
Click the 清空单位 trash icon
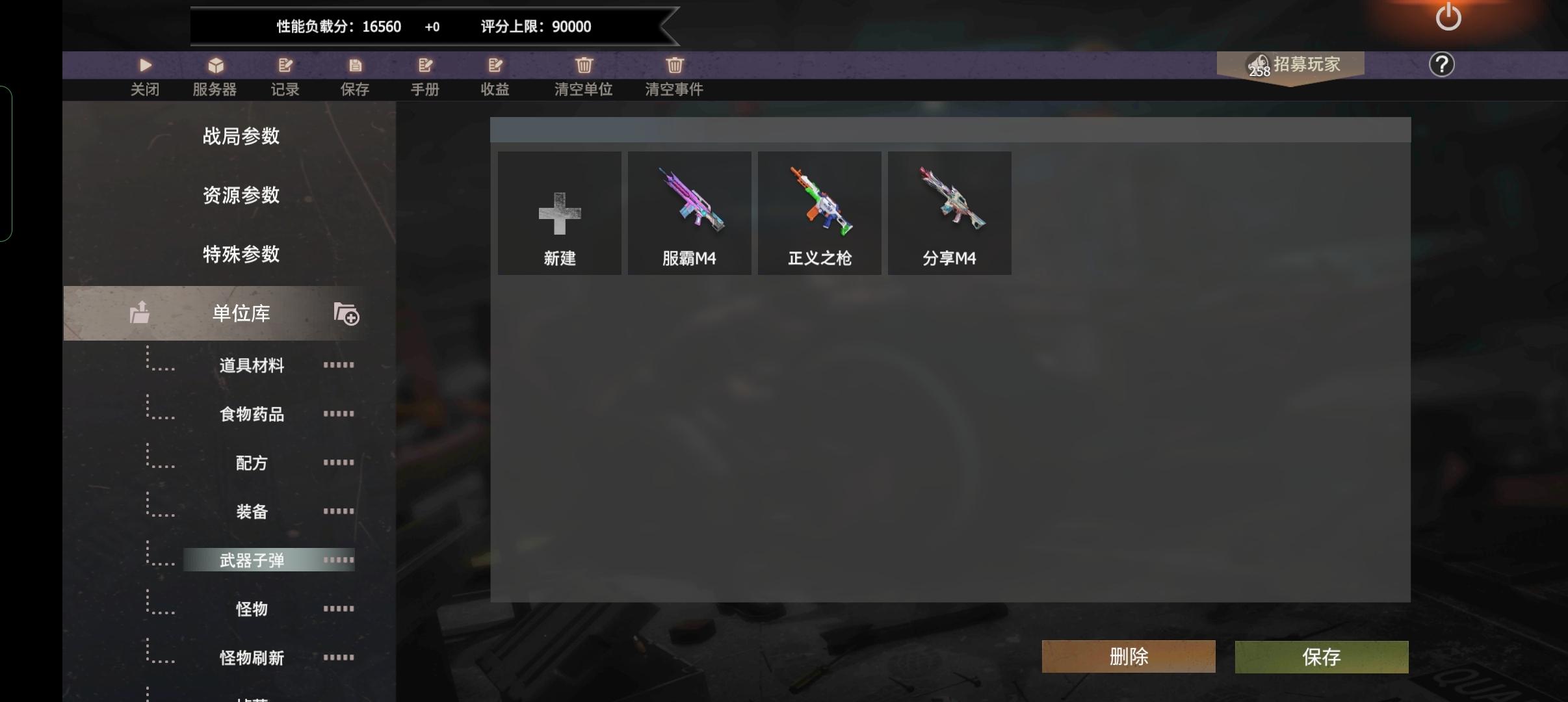point(584,65)
